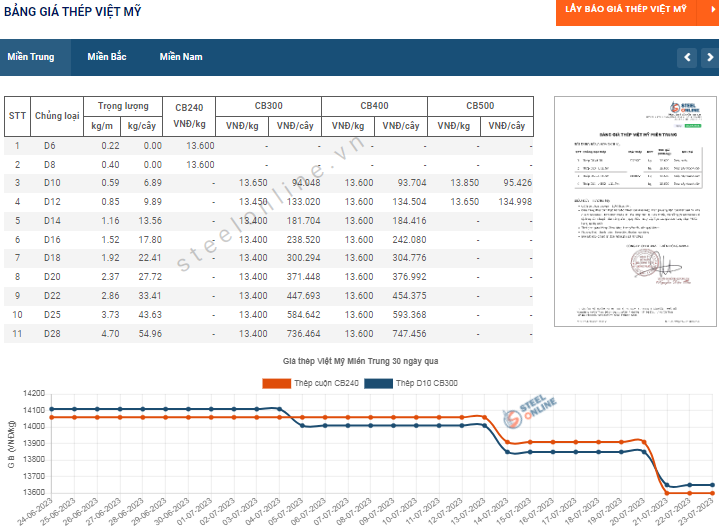Switch to Miền Bắc tab
Screen dimensions: 719x531
(107, 57)
